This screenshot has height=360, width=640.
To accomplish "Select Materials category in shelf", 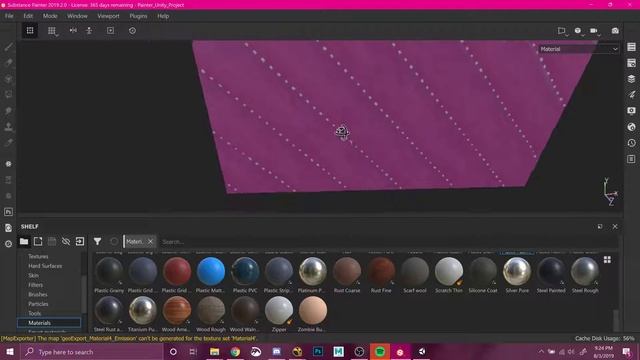I will click(49, 323).
